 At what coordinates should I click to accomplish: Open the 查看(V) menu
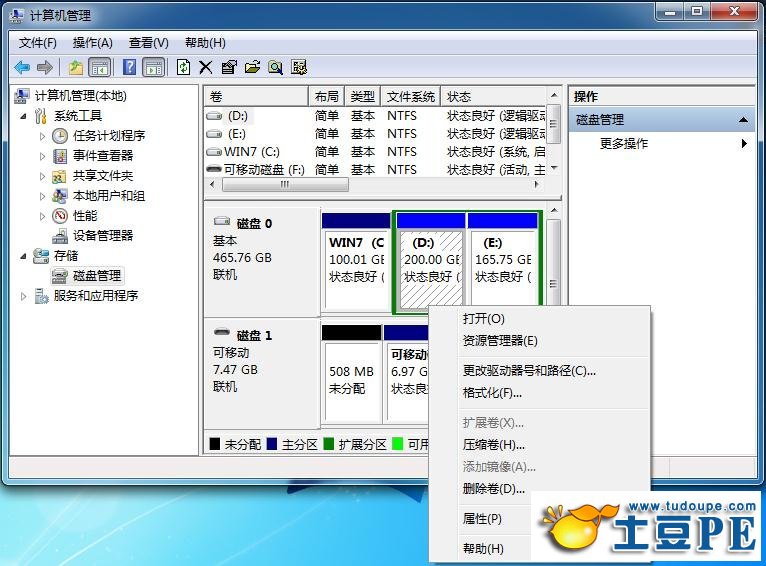coord(149,43)
